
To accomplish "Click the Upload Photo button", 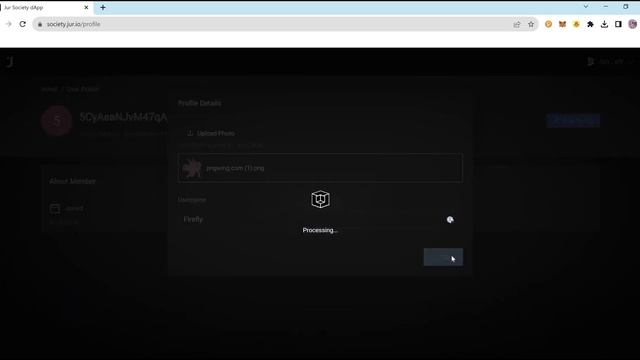I will (211, 133).
